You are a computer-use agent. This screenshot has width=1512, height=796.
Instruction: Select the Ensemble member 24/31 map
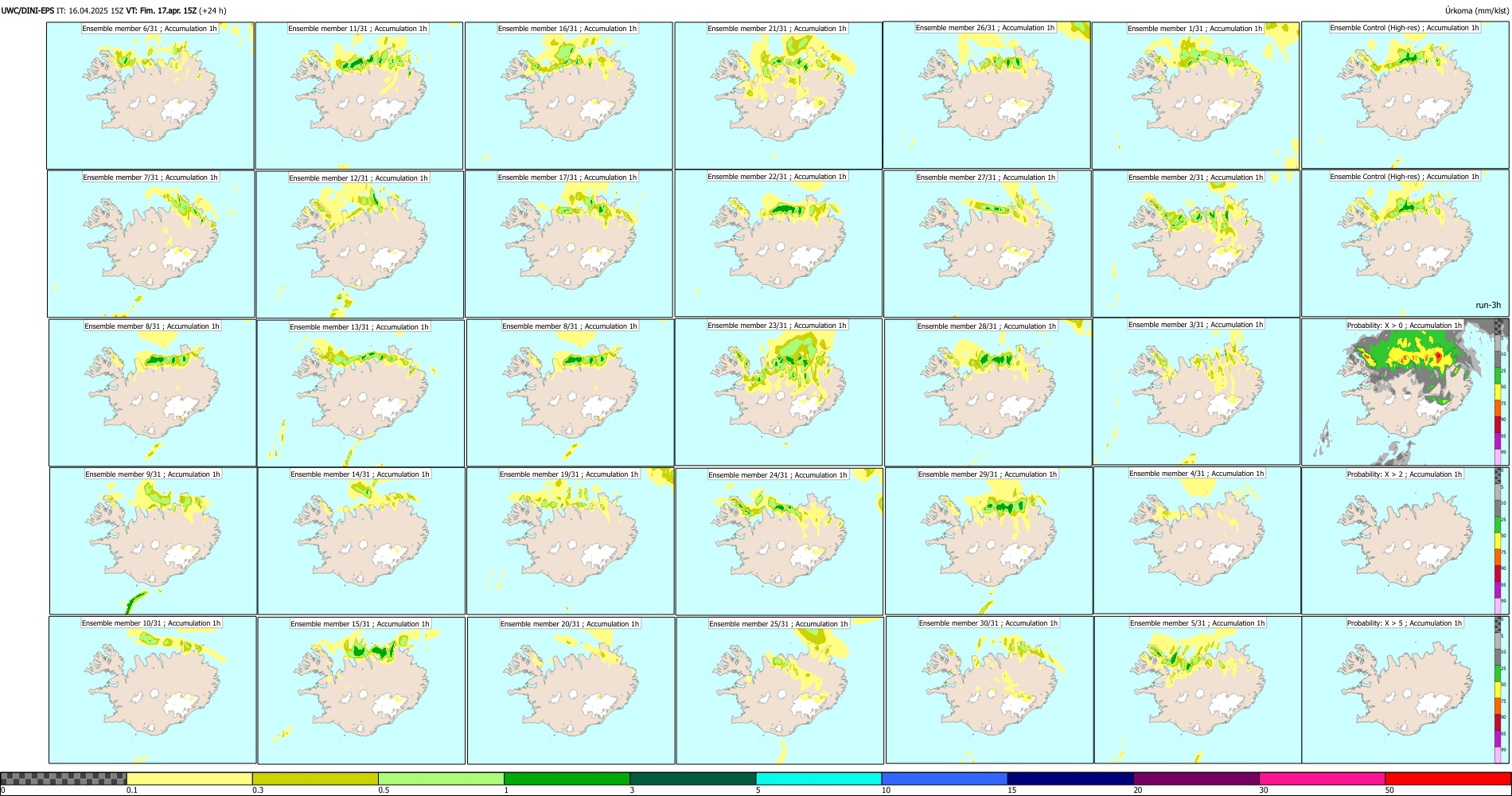(x=779, y=542)
